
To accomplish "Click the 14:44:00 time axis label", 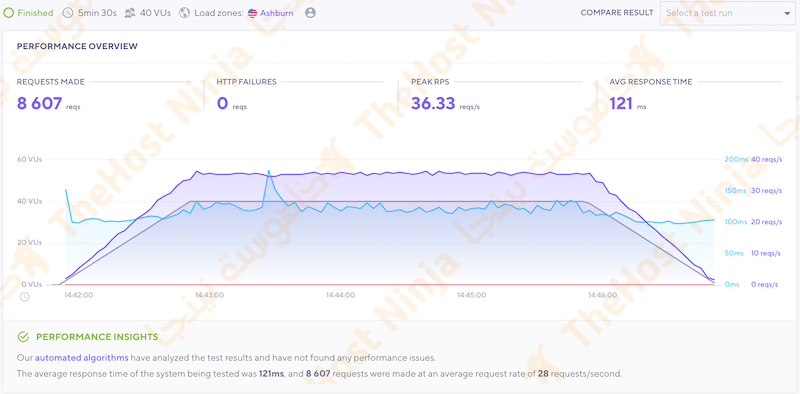I will pyautogui.click(x=341, y=295).
